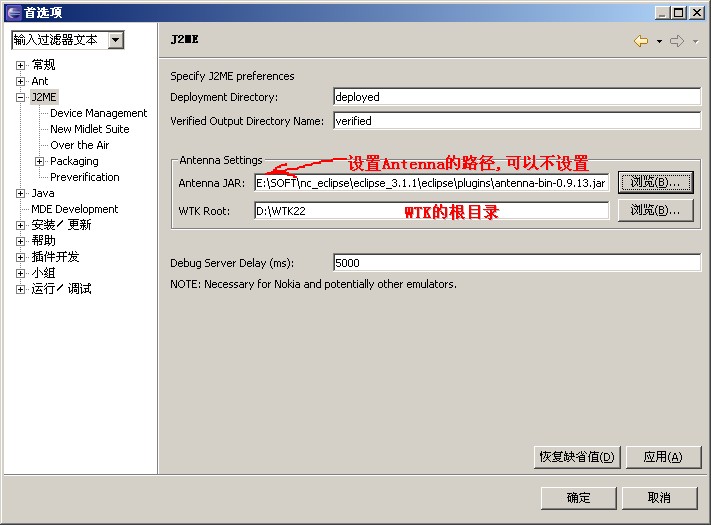Screen dimensions: 711x525
Task: Open MDE Development preferences page
Action: (x=75, y=209)
